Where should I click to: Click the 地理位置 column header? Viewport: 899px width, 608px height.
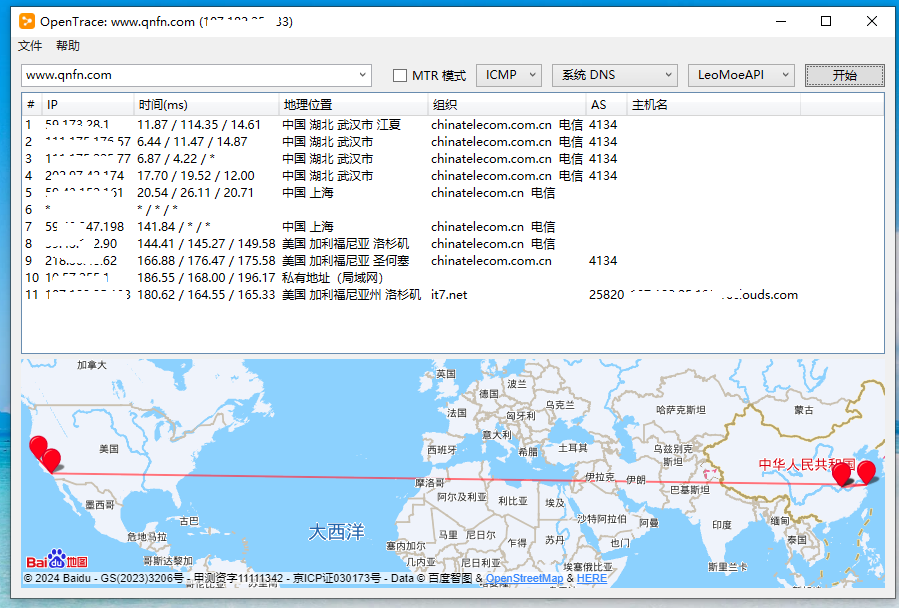coord(352,105)
